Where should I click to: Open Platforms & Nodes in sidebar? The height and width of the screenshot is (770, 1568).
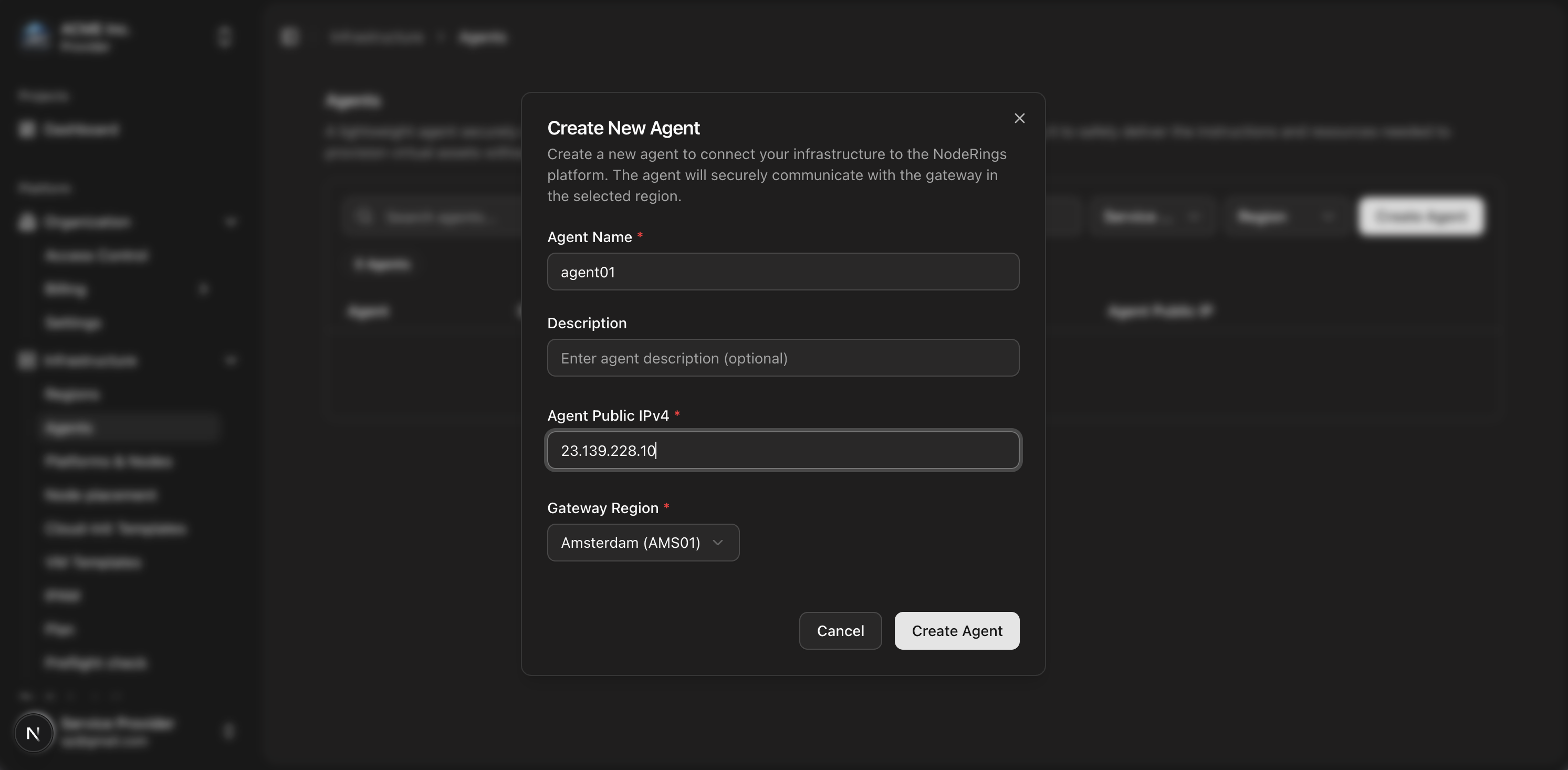[x=108, y=461]
